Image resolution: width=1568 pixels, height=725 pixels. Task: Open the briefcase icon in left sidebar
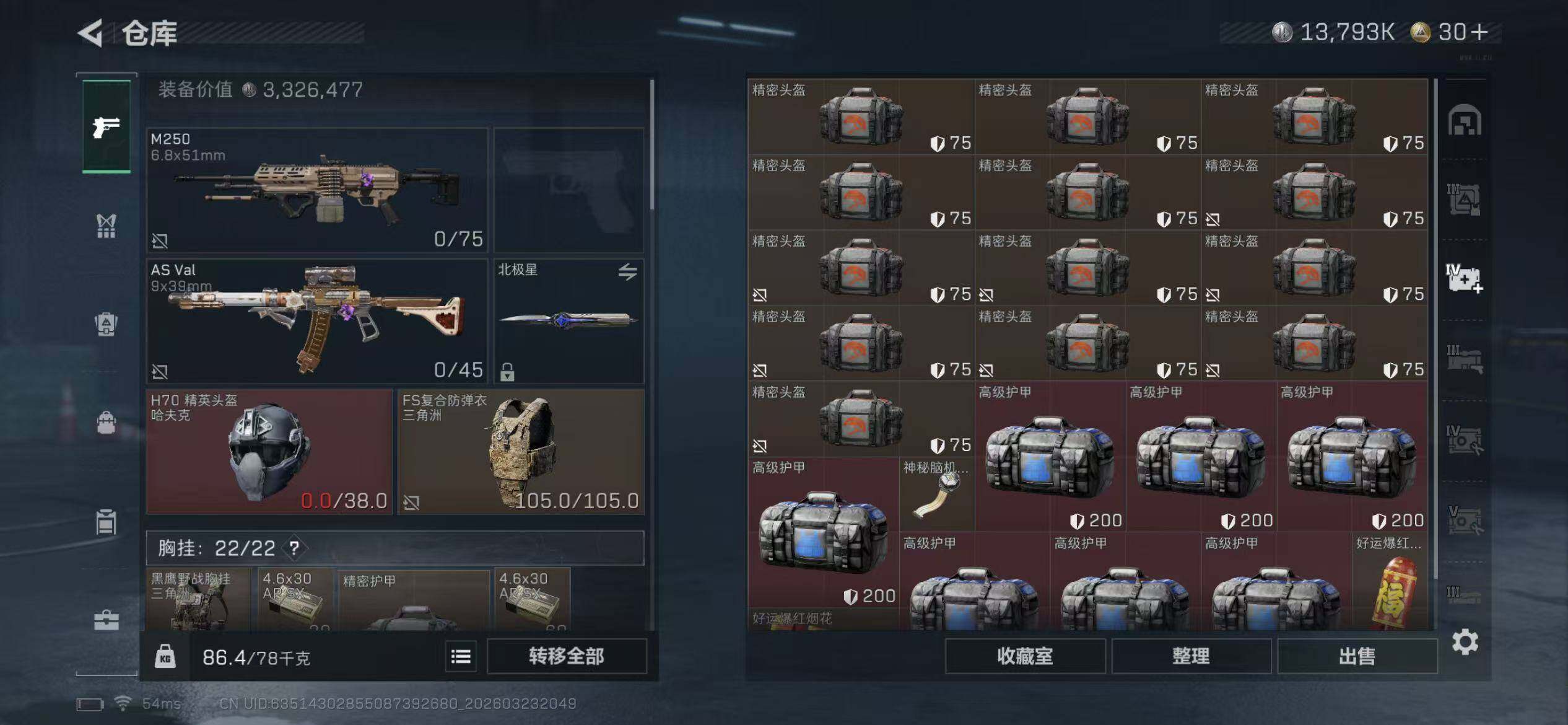click(107, 620)
